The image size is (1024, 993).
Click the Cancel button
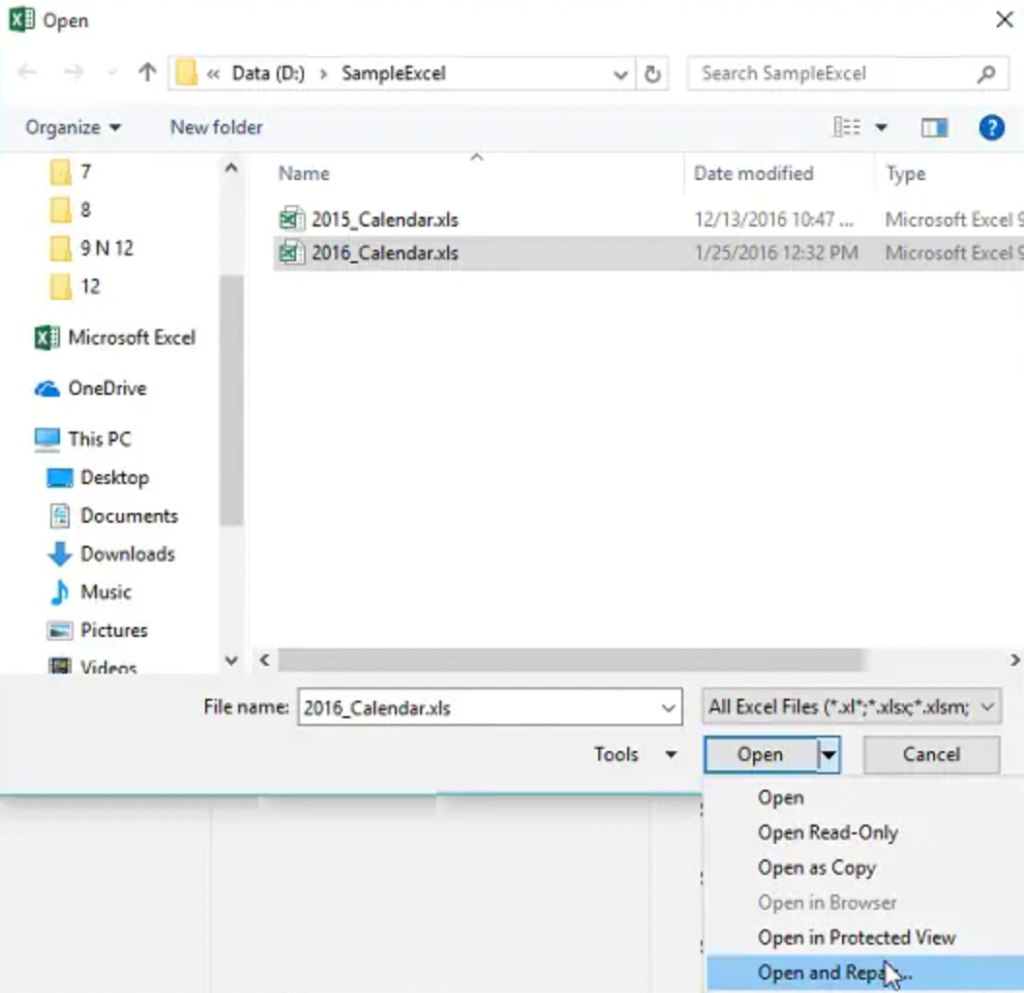click(x=930, y=754)
